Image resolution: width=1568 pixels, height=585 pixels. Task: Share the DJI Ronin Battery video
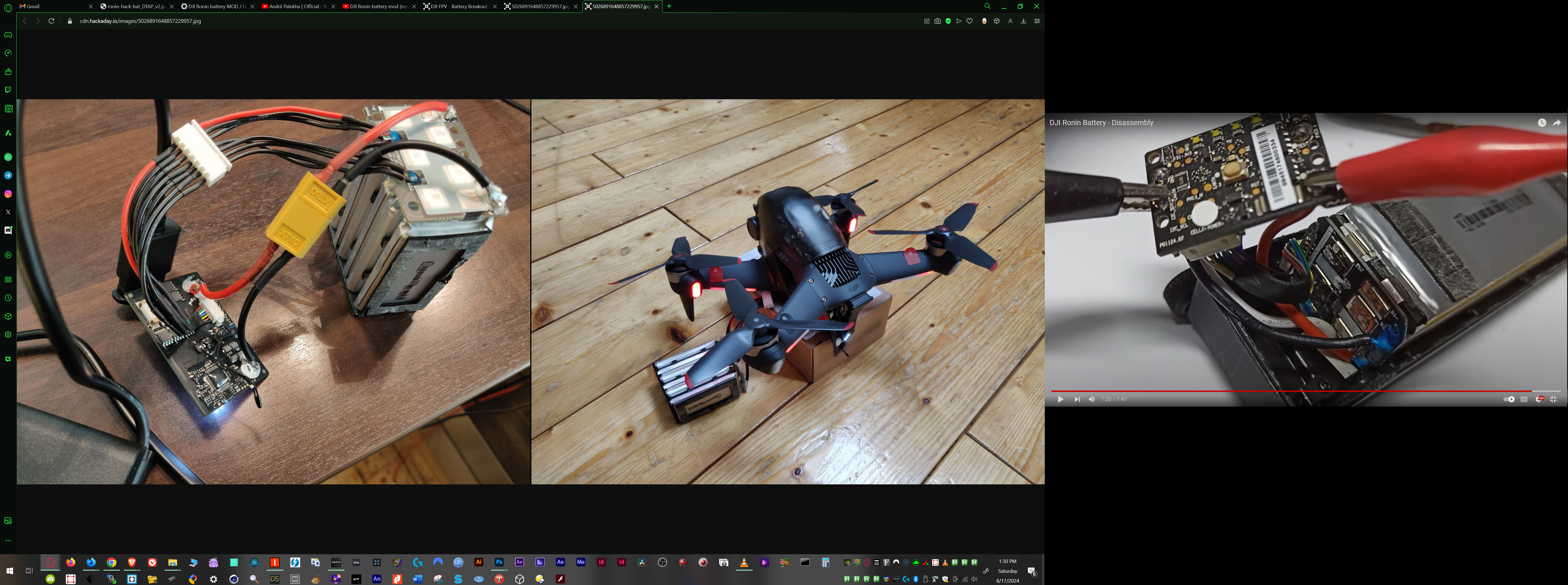(1556, 122)
